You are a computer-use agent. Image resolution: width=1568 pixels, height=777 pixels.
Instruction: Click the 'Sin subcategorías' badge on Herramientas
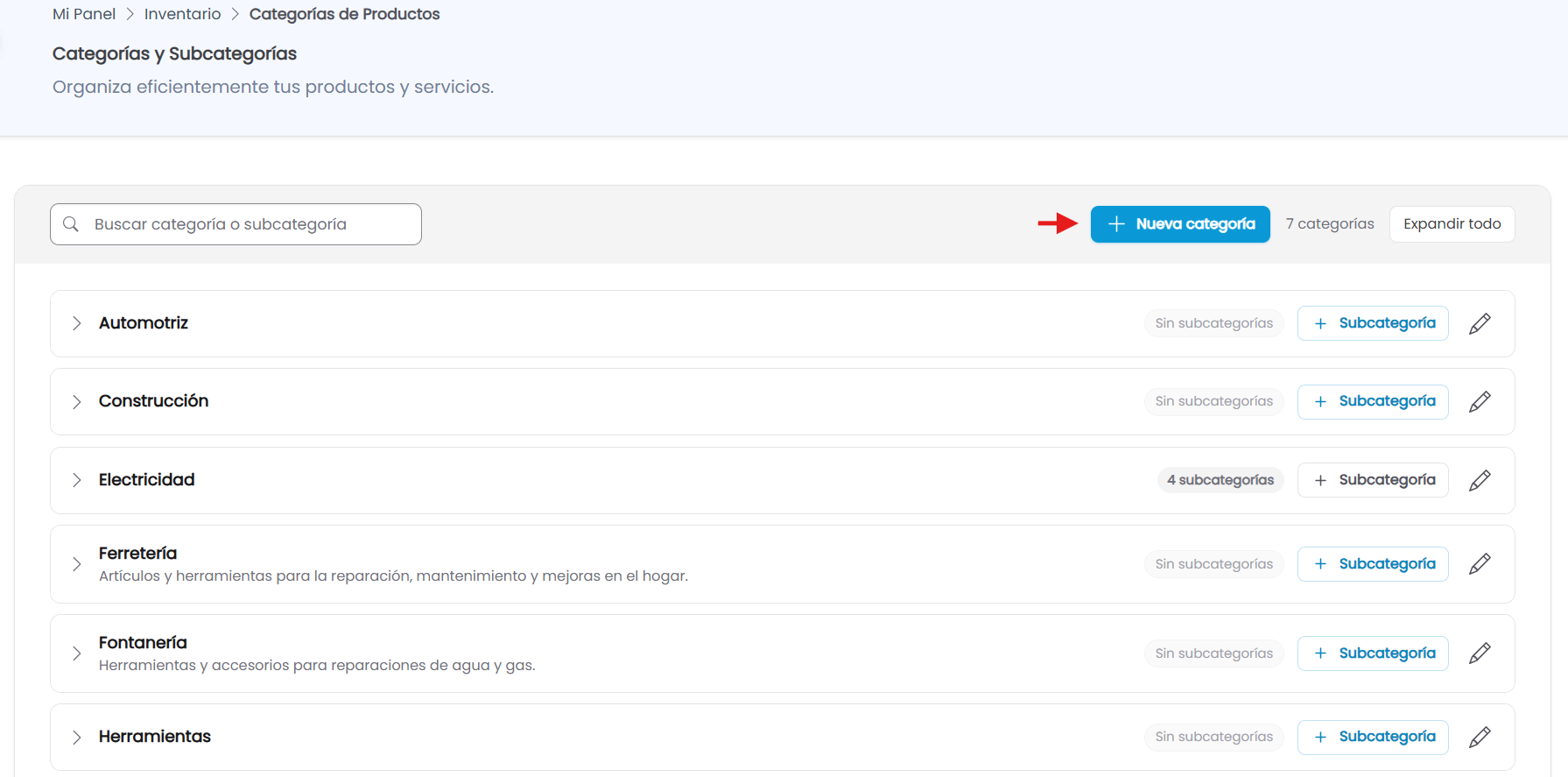point(1214,737)
